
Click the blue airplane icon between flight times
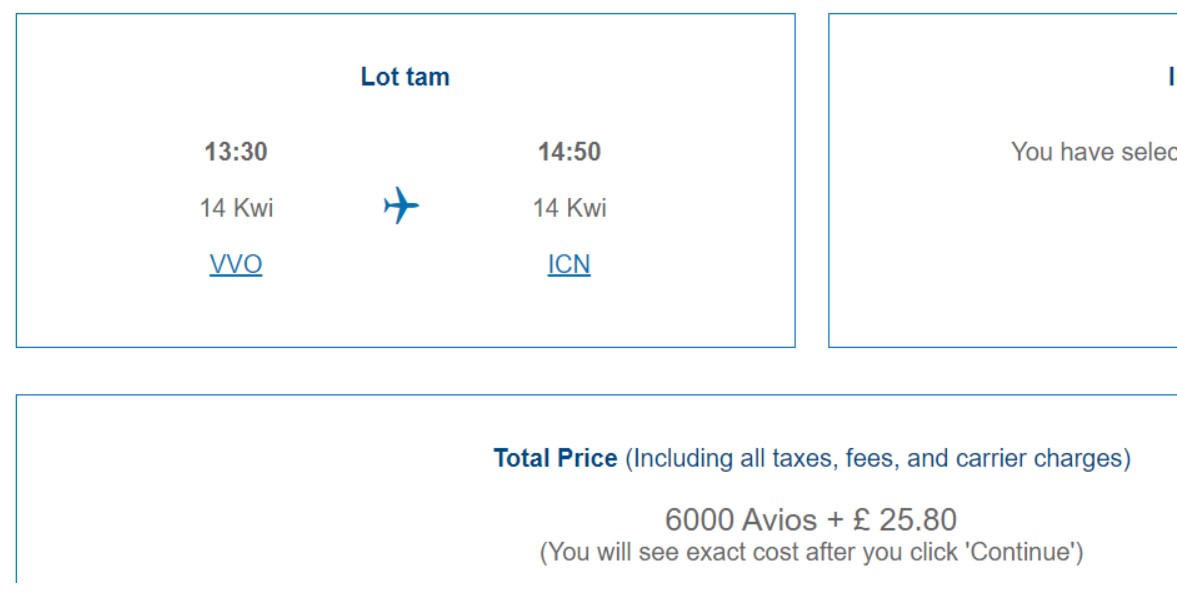(x=401, y=206)
